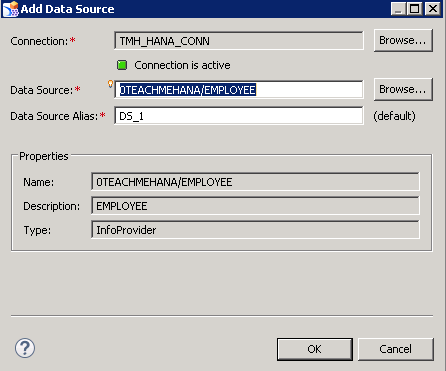Confirm with the OK button

pos(315,349)
